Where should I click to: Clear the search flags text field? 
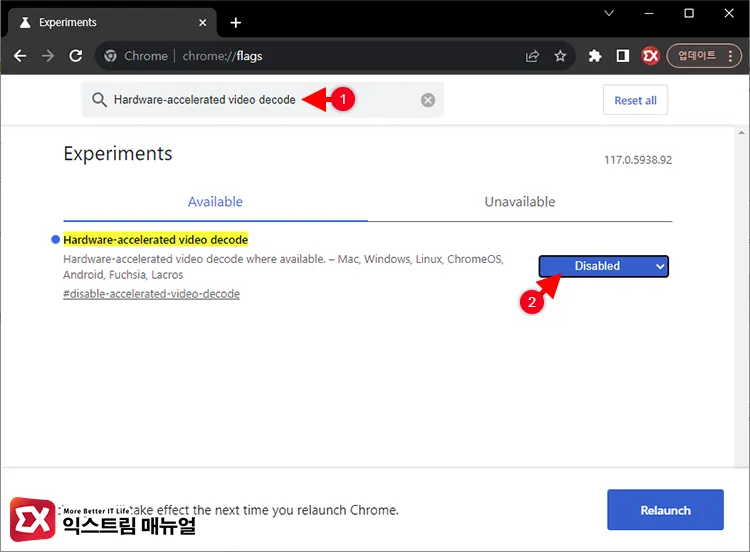(x=428, y=100)
